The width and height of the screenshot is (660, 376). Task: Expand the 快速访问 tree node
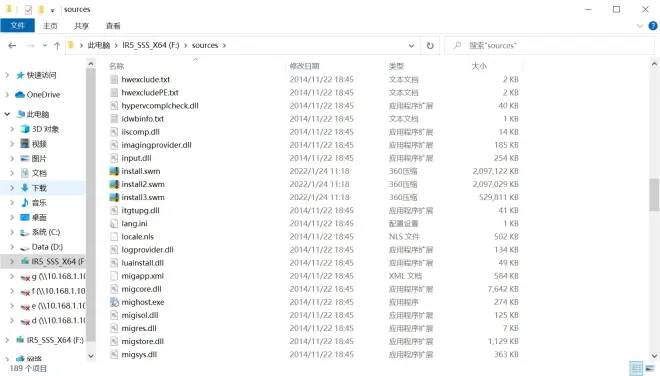click(x=7, y=75)
